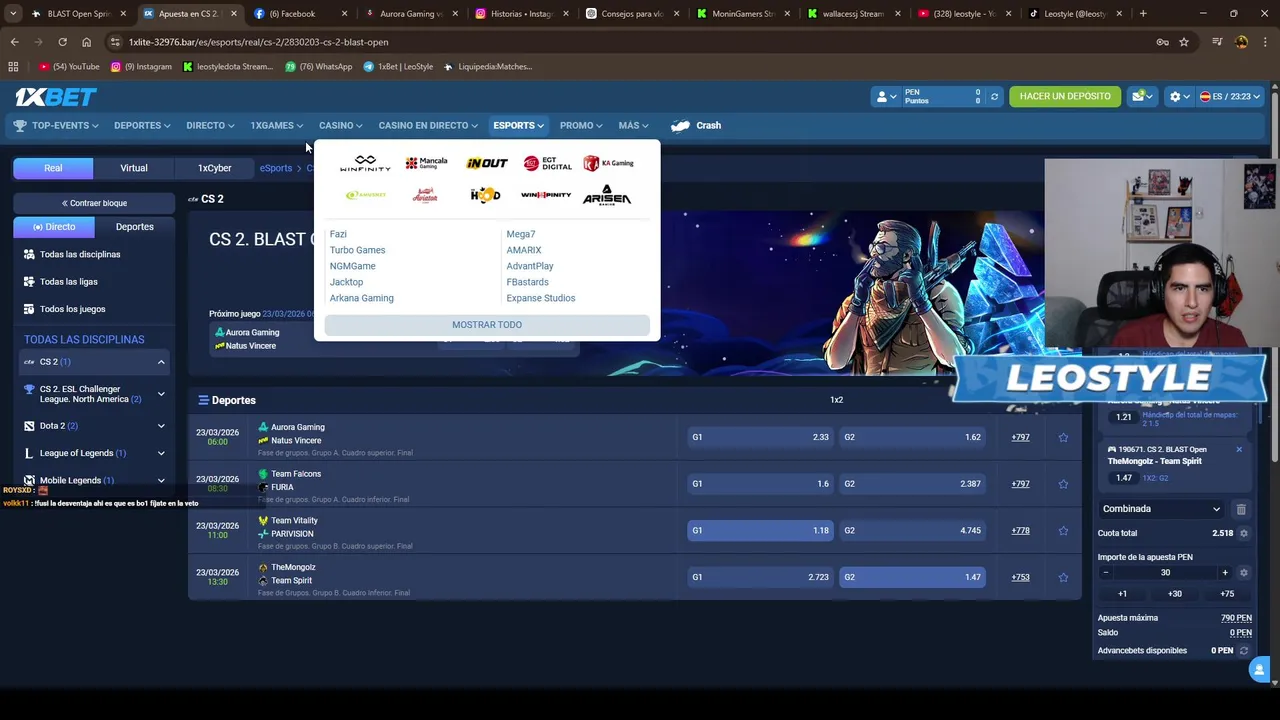Deselect G2 odds 1.47 for Team Spirit
This screenshot has width=1280, height=720.
(911, 577)
